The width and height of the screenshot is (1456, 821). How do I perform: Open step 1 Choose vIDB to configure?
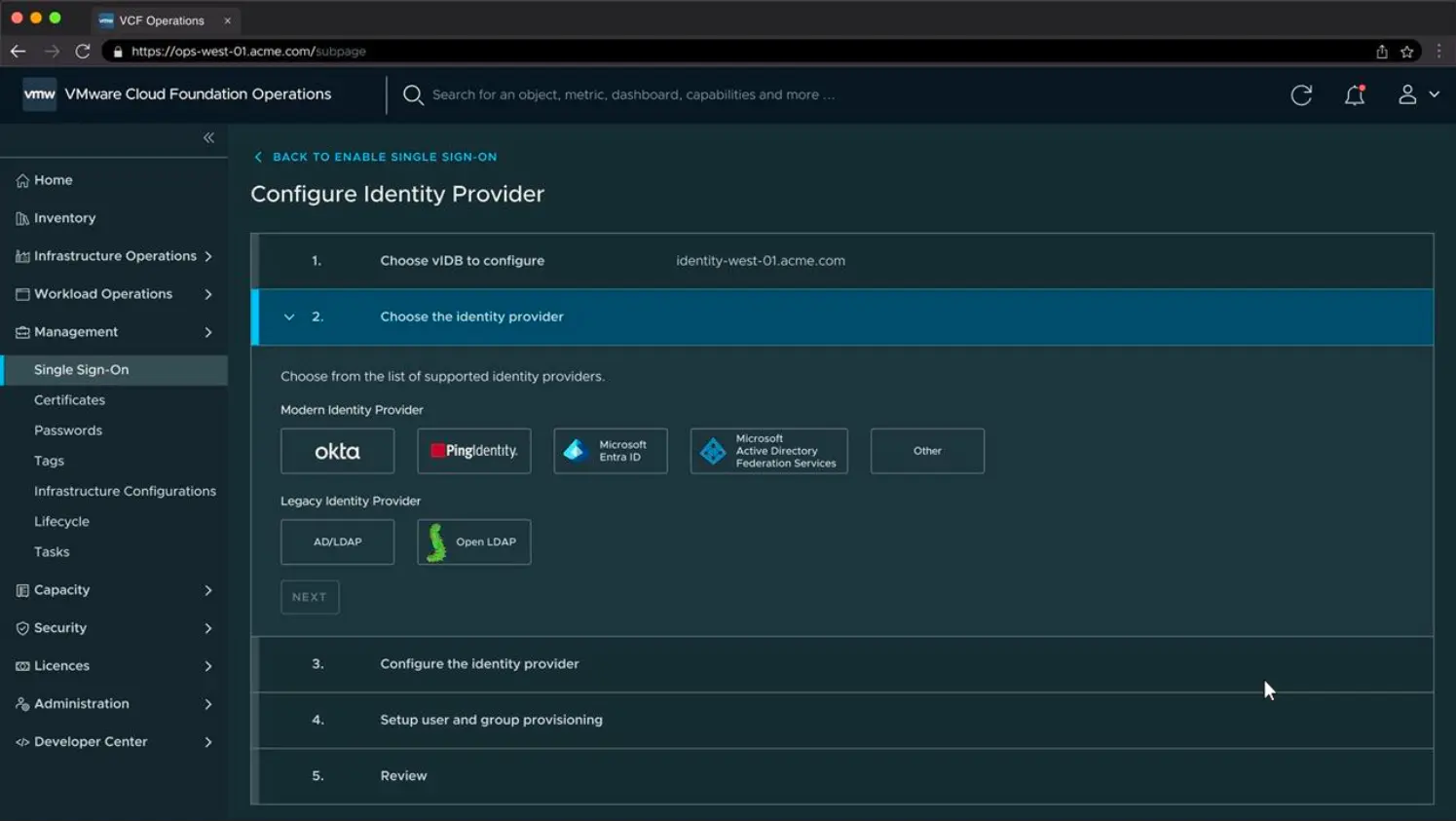pyautogui.click(x=842, y=261)
